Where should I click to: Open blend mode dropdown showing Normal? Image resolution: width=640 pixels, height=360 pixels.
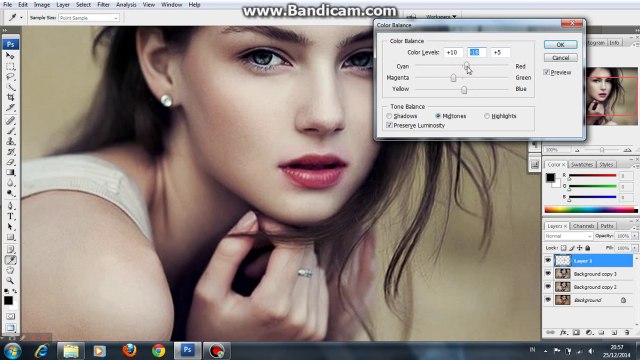[x=568, y=236]
